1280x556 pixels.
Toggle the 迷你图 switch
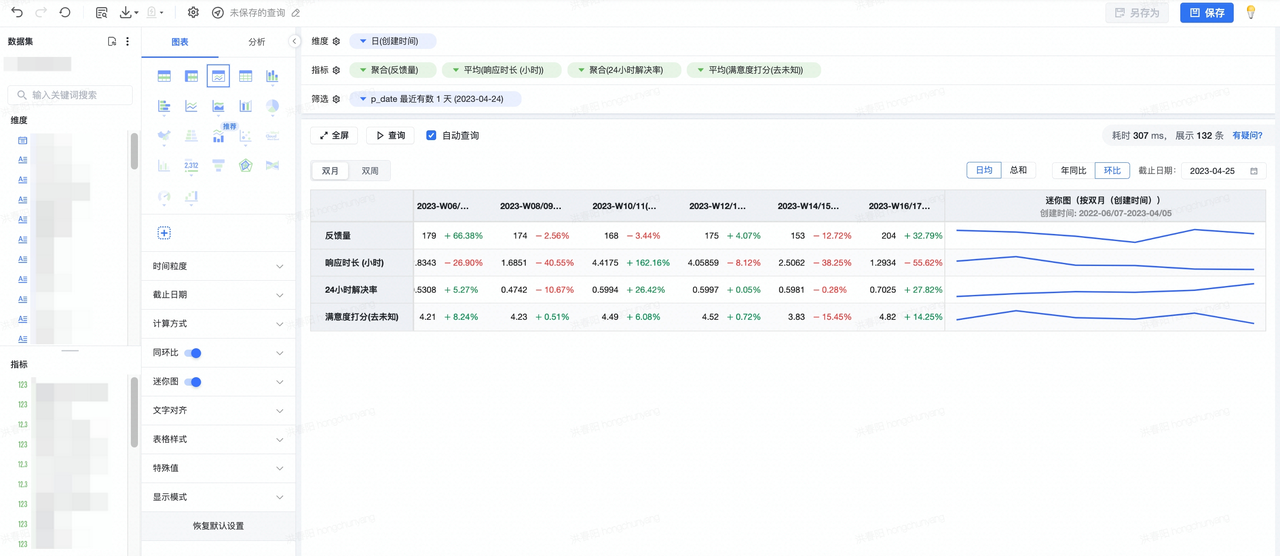coord(194,382)
